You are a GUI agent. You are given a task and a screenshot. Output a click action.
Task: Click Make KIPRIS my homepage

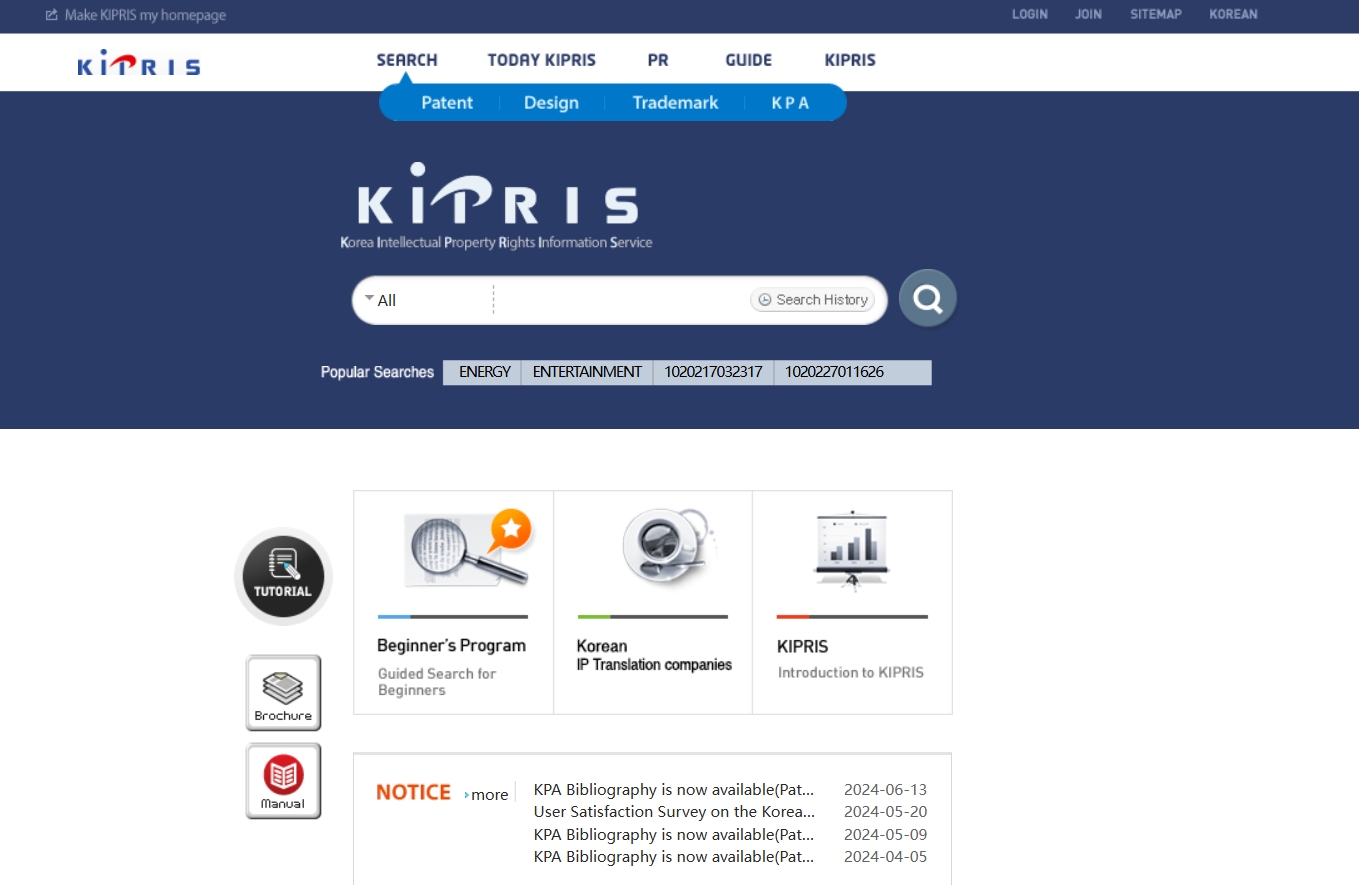[x=136, y=15]
